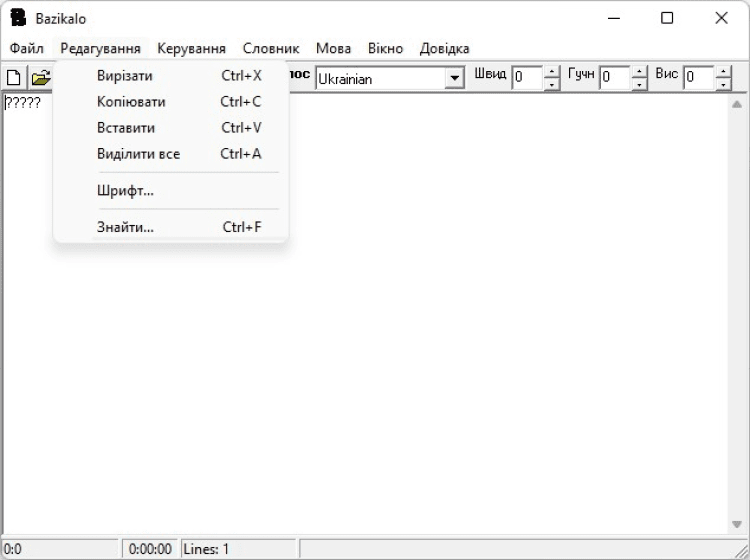Increase the Вис pitch value
The height and width of the screenshot is (560, 750).
point(724,72)
